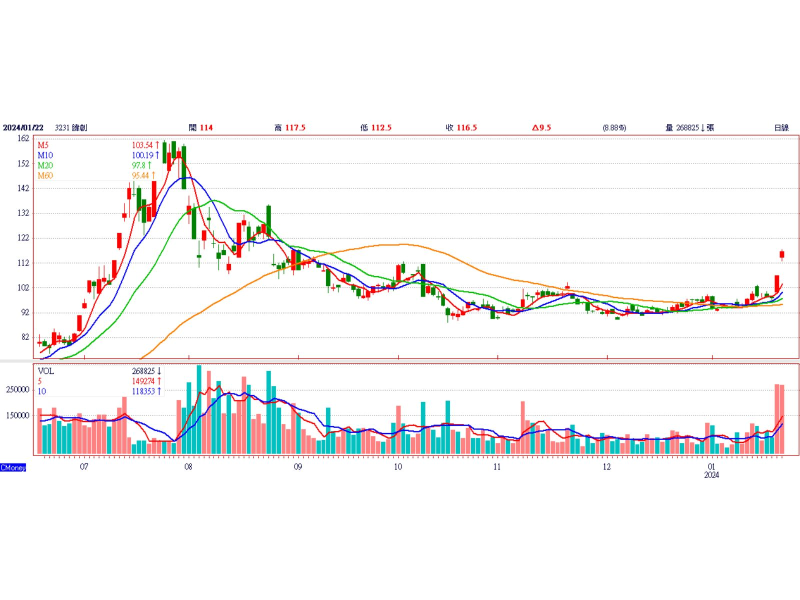Jump to the 11 month marker
The width and height of the screenshot is (800, 600).
pyautogui.click(x=497, y=467)
